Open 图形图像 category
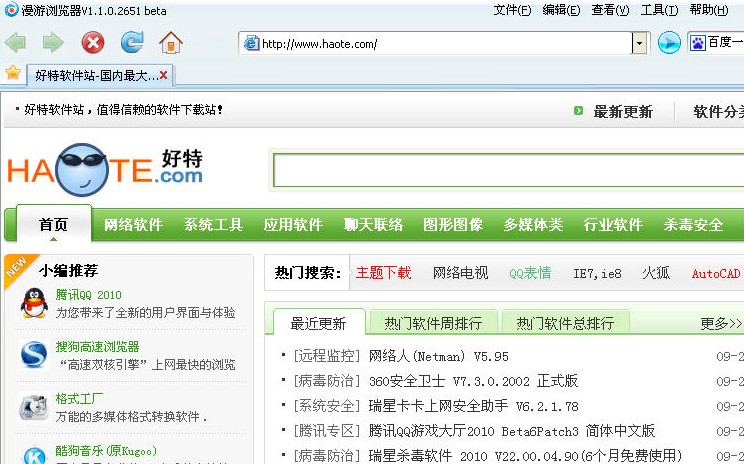The width and height of the screenshot is (744, 464). 453,224
